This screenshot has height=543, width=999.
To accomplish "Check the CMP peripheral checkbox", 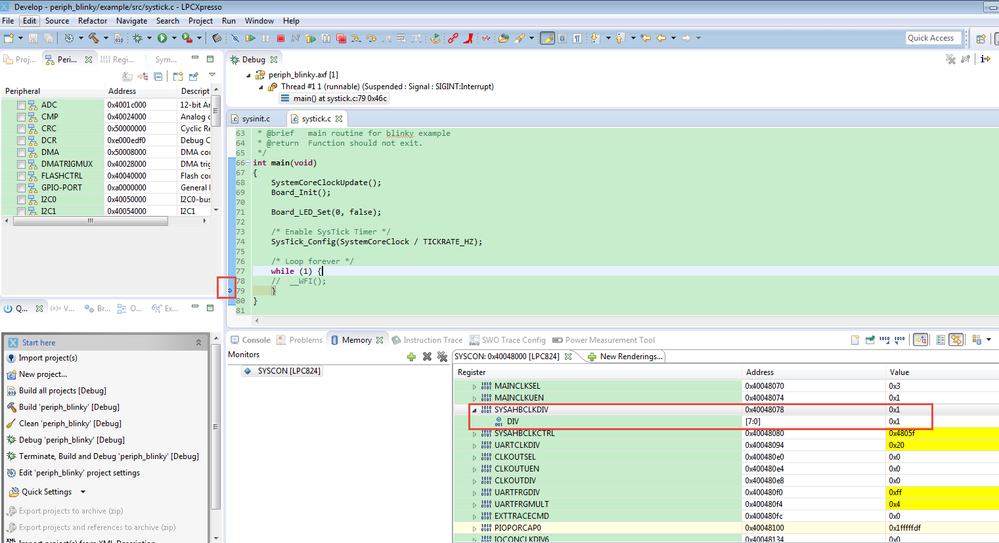I will pyautogui.click(x=21, y=117).
